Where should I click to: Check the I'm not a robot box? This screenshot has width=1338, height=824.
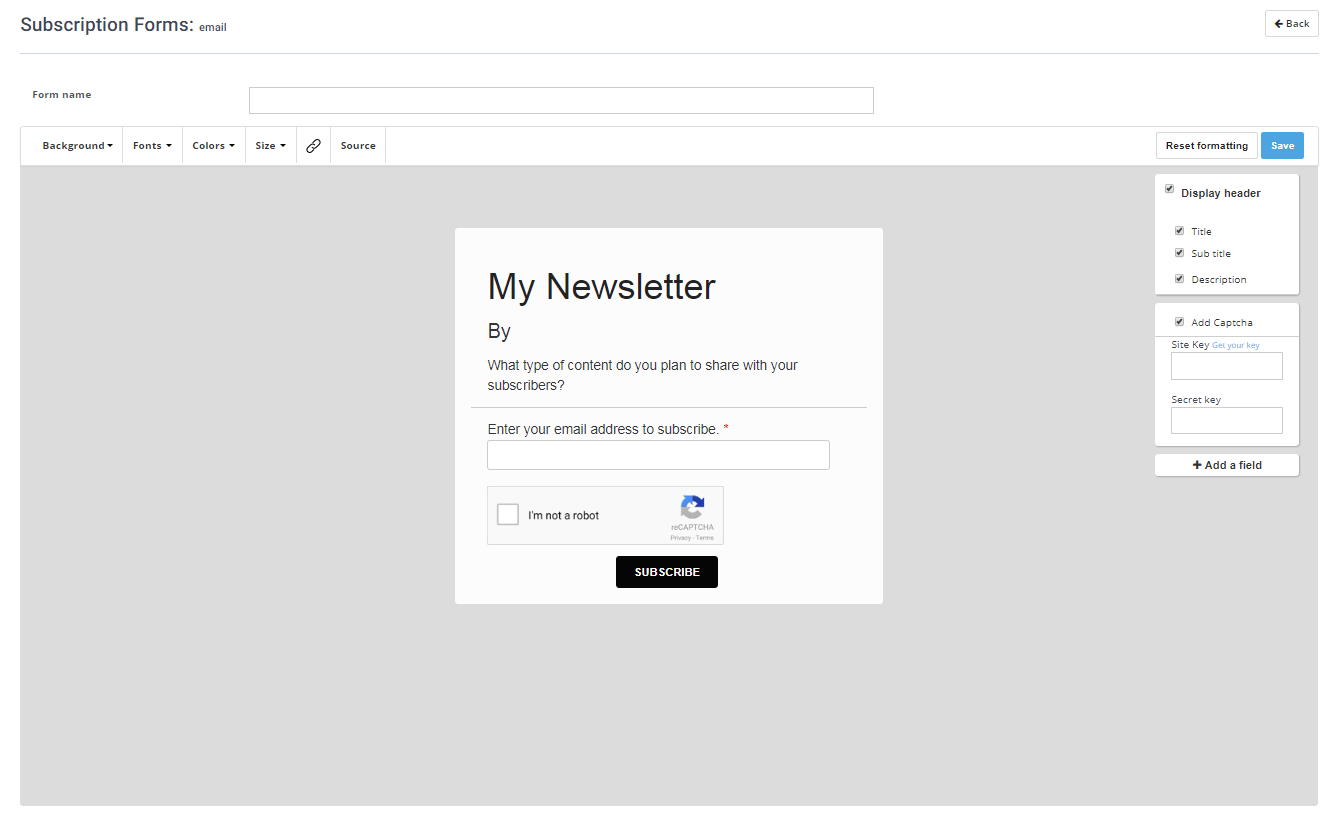508,515
